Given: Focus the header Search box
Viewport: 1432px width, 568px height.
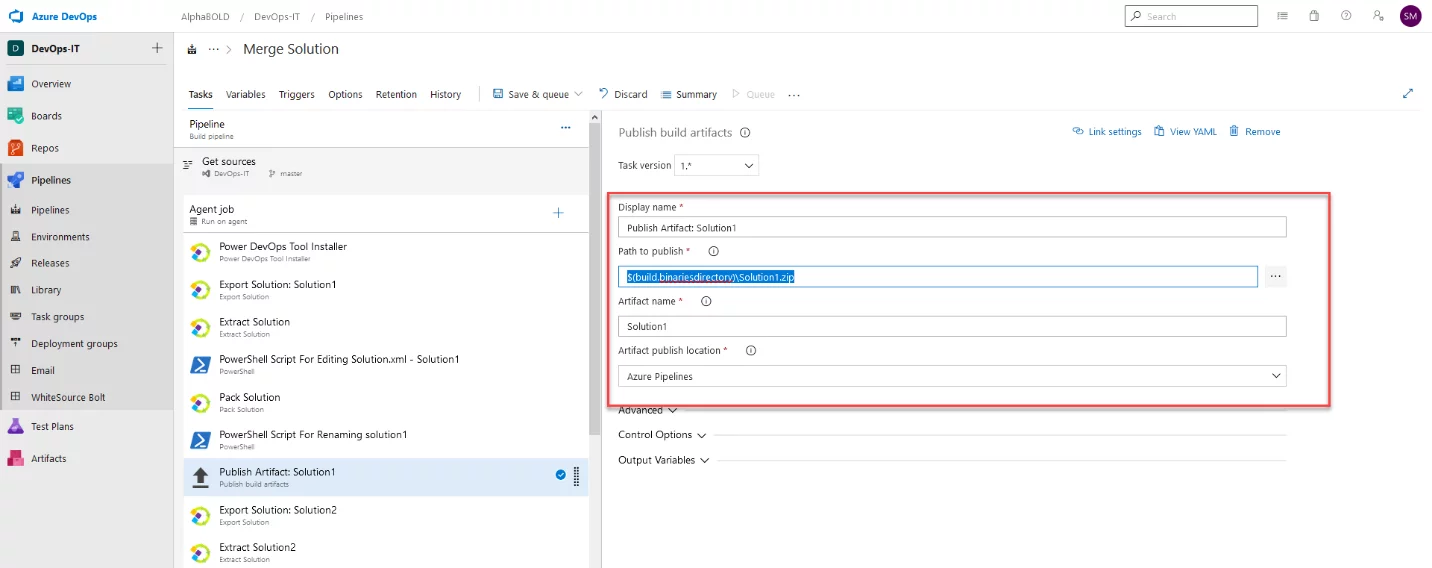Looking at the screenshot, I should click(1191, 16).
